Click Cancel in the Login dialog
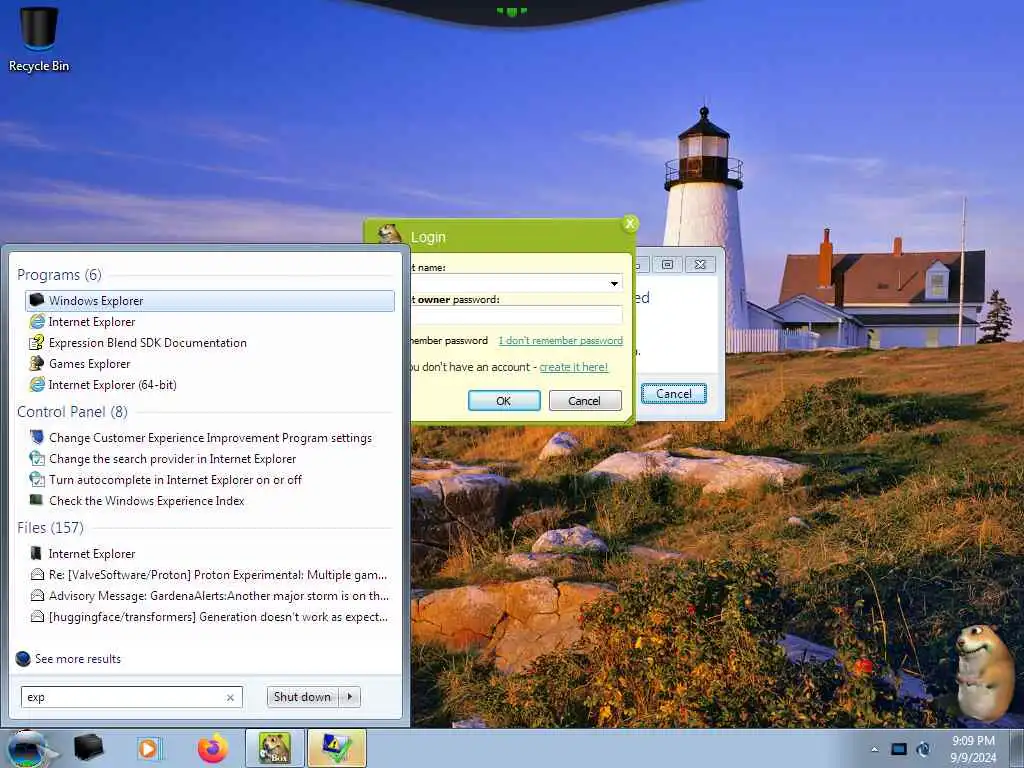 coord(584,401)
